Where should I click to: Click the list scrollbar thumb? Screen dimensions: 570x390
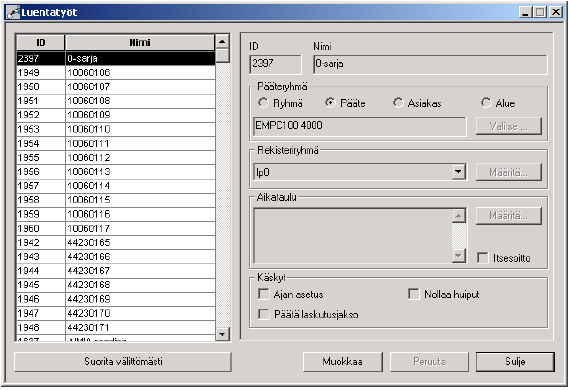222,56
